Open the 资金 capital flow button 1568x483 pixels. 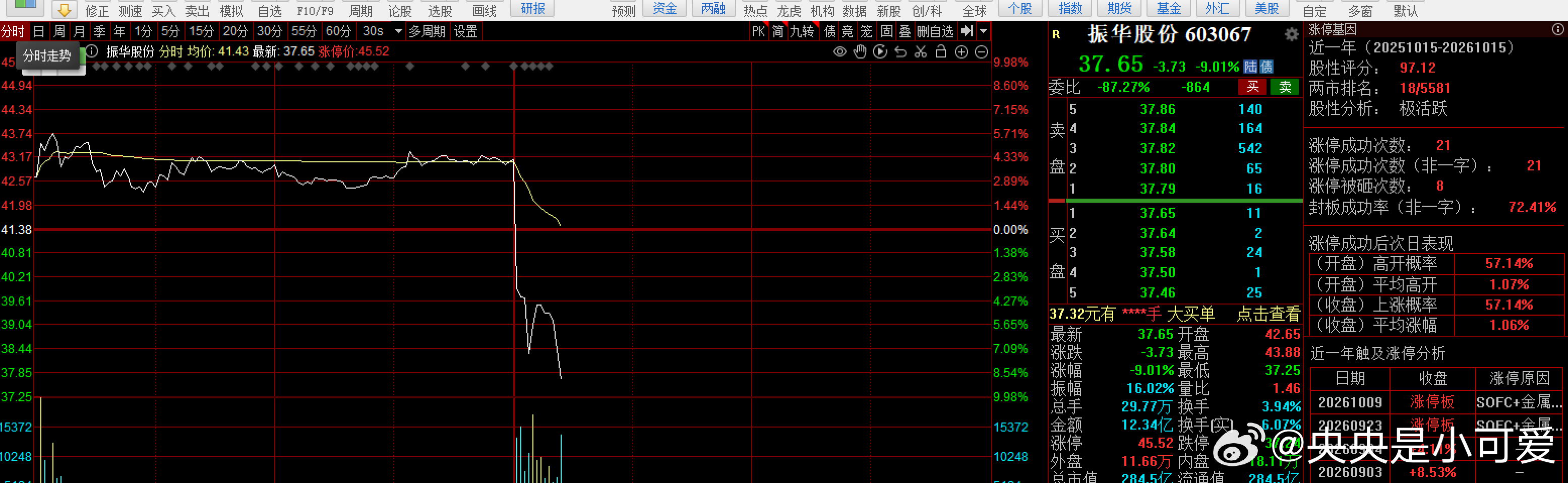pos(664,9)
